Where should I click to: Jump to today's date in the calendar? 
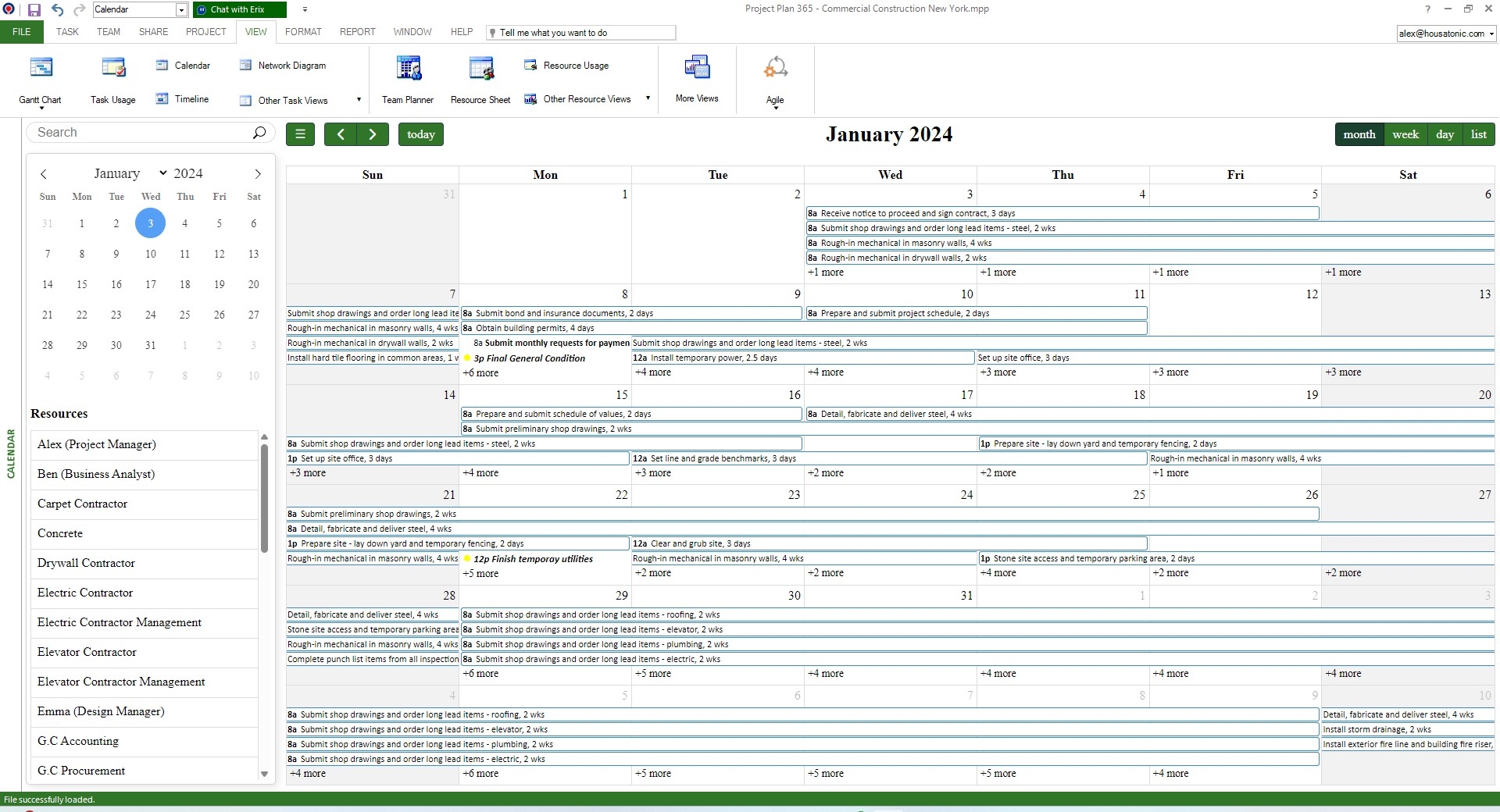pyautogui.click(x=420, y=134)
